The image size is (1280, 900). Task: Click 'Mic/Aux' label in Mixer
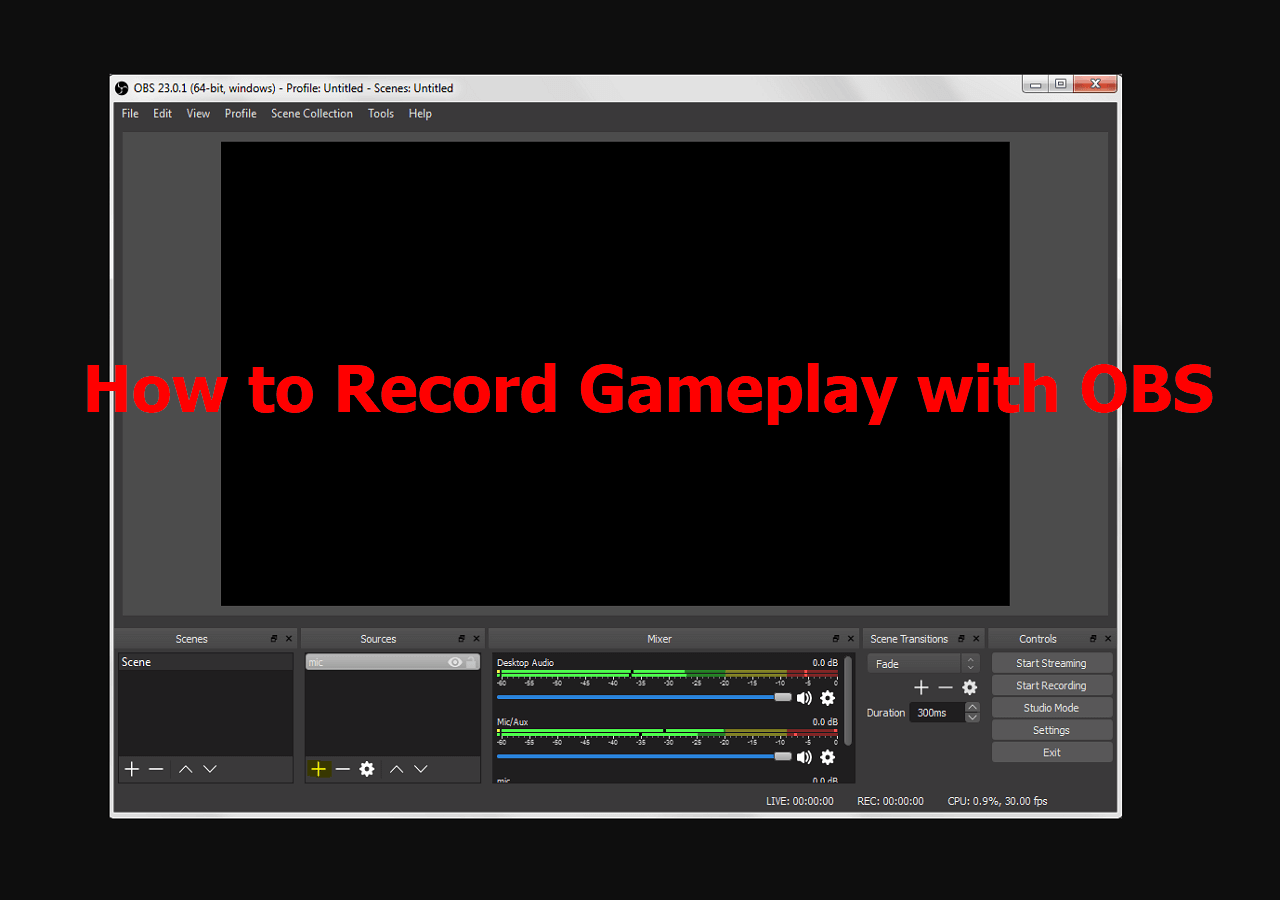click(512, 722)
